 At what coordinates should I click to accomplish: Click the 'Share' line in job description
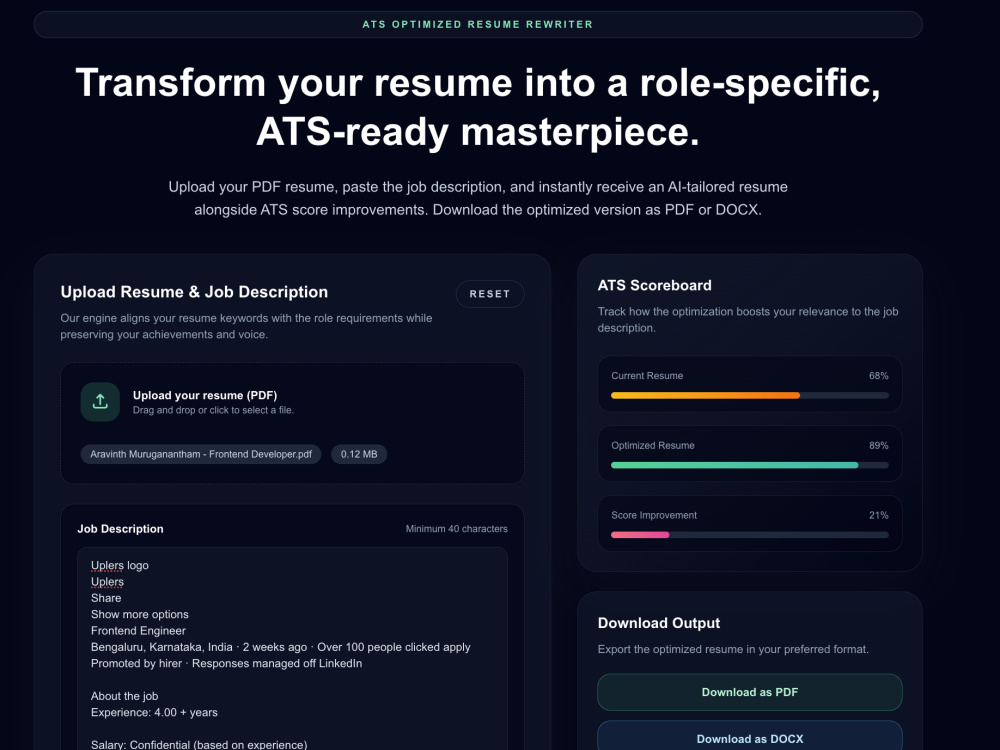pos(106,598)
